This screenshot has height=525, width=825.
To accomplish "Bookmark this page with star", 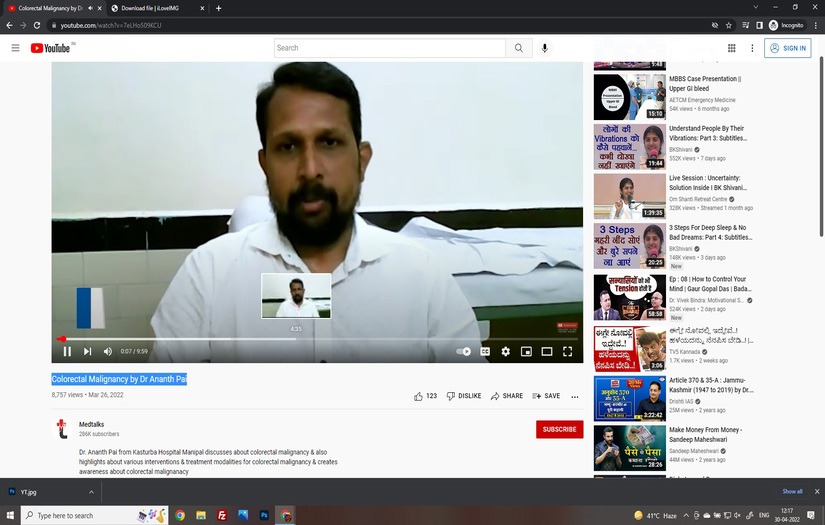I will (x=729, y=25).
